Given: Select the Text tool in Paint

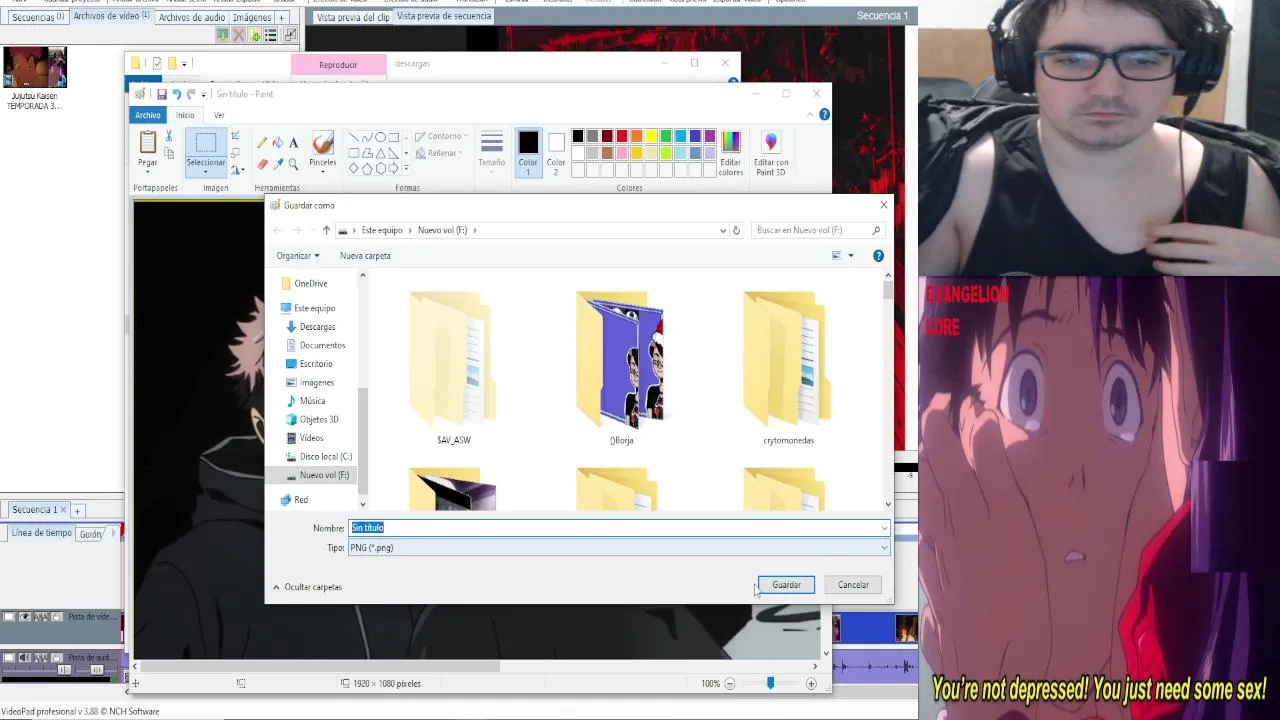Looking at the screenshot, I should [x=293, y=143].
